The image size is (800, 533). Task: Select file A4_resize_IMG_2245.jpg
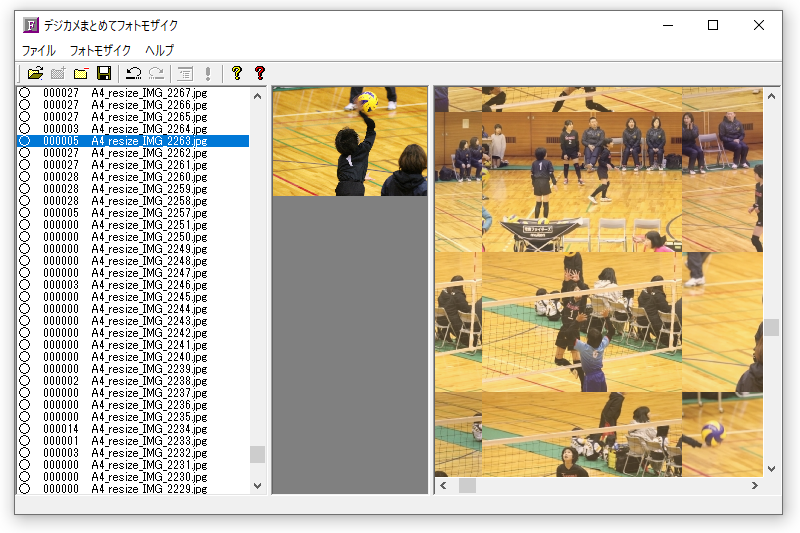pyautogui.click(x=149, y=296)
